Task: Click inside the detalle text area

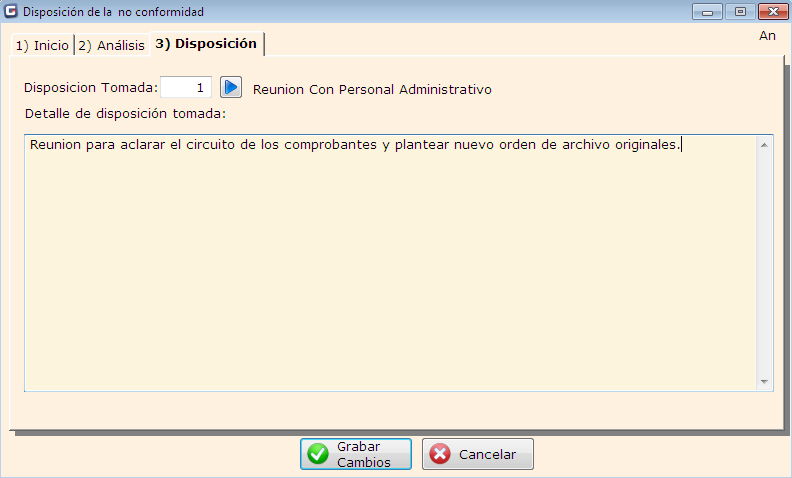Action: [x=390, y=270]
